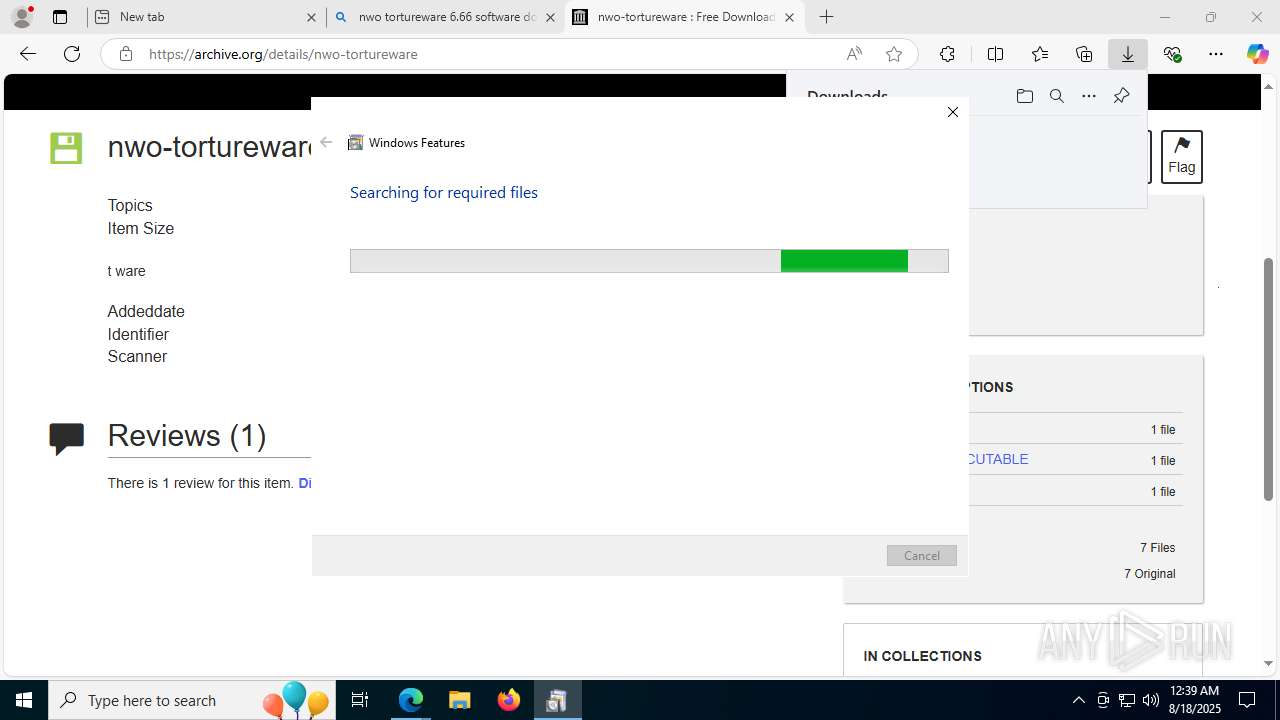Open the Favorites list icon

(1040, 54)
